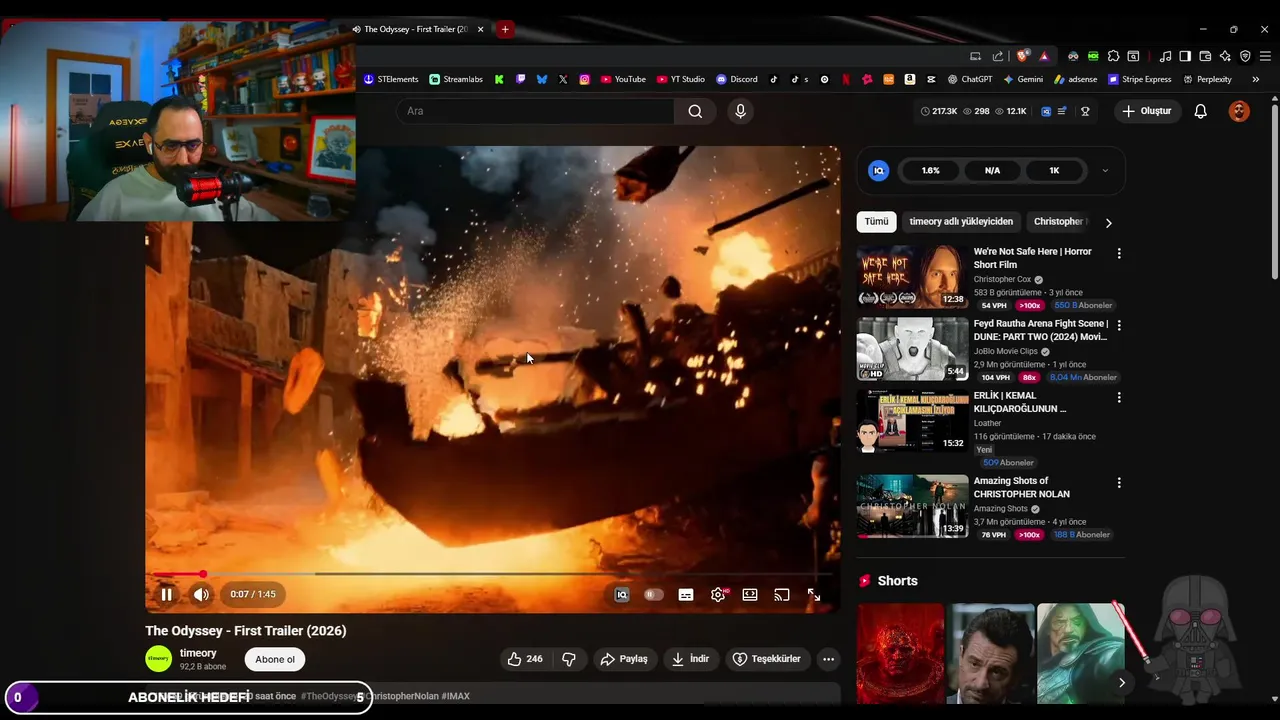This screenshot has height=720, width=1280.
Task: Show next Shorts with the right arrow
Action: (x=1121, y=682)
